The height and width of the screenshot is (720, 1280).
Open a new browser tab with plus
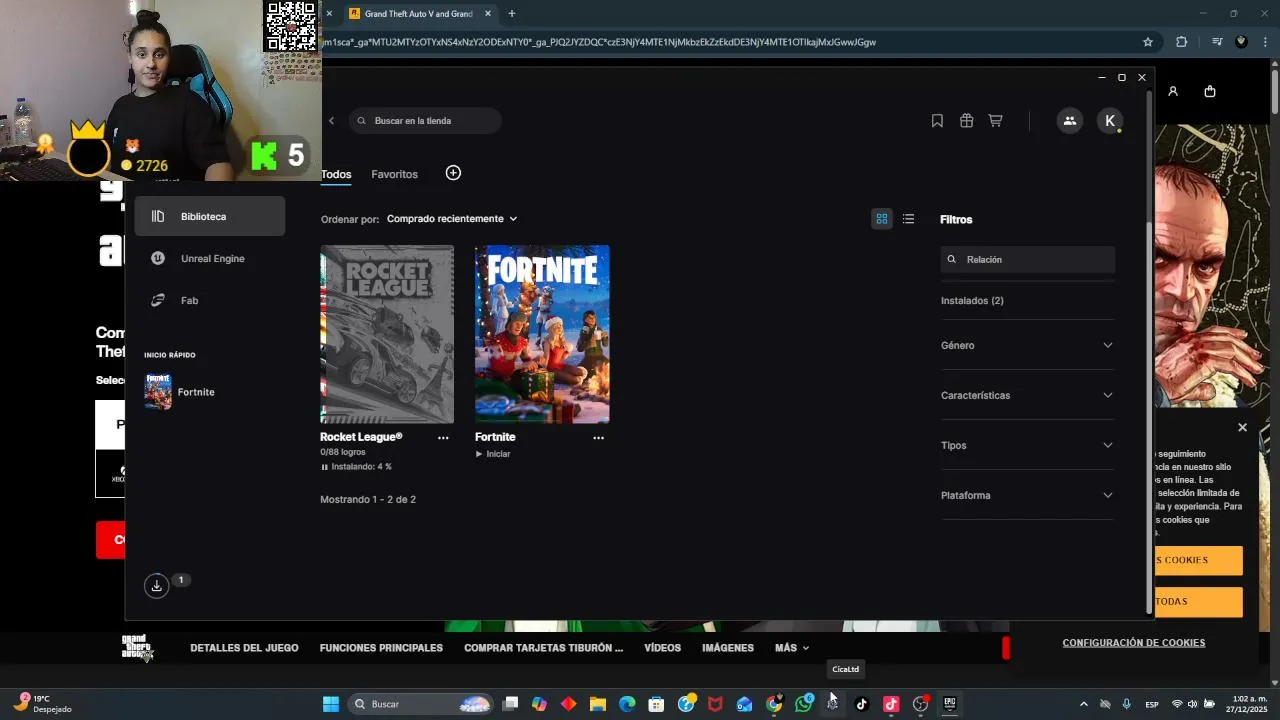(x=512, y=14)
